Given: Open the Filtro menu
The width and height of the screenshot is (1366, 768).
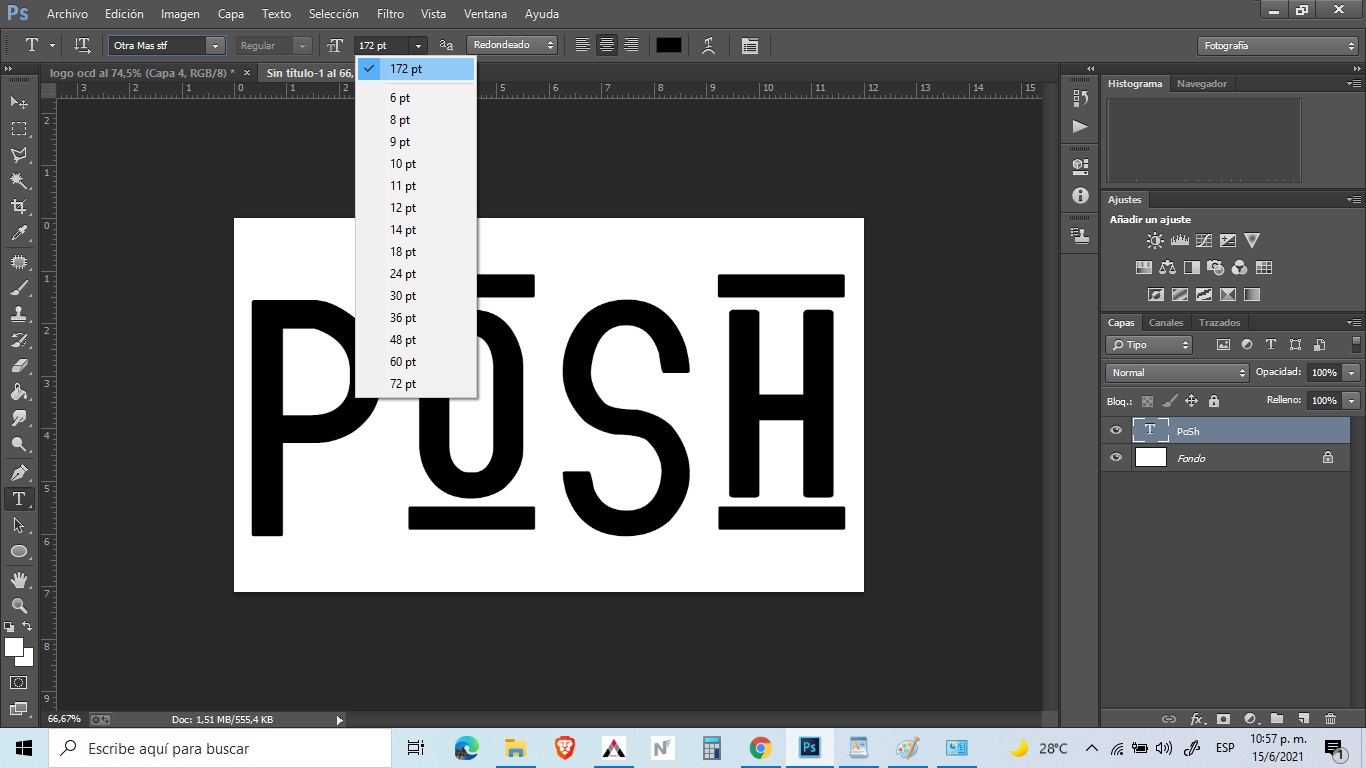Looking at the screenshot, I should tap(390, 14).
